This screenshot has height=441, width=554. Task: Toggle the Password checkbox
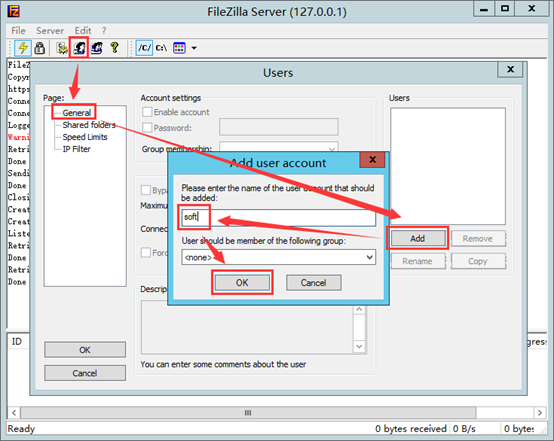[x=147, y=128]
